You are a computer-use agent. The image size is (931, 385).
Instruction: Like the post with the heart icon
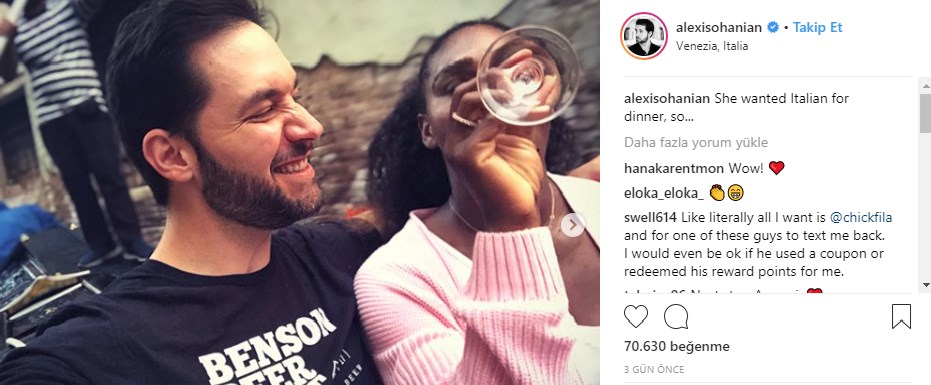(x=635, y=316)
